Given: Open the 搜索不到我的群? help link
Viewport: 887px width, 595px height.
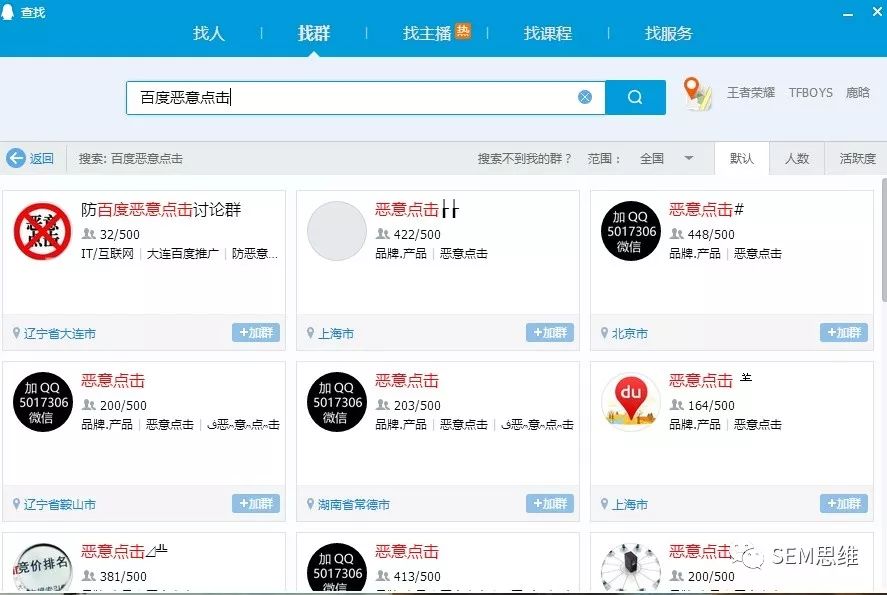Looking at the screenshot, I should (x=525, y=158).
